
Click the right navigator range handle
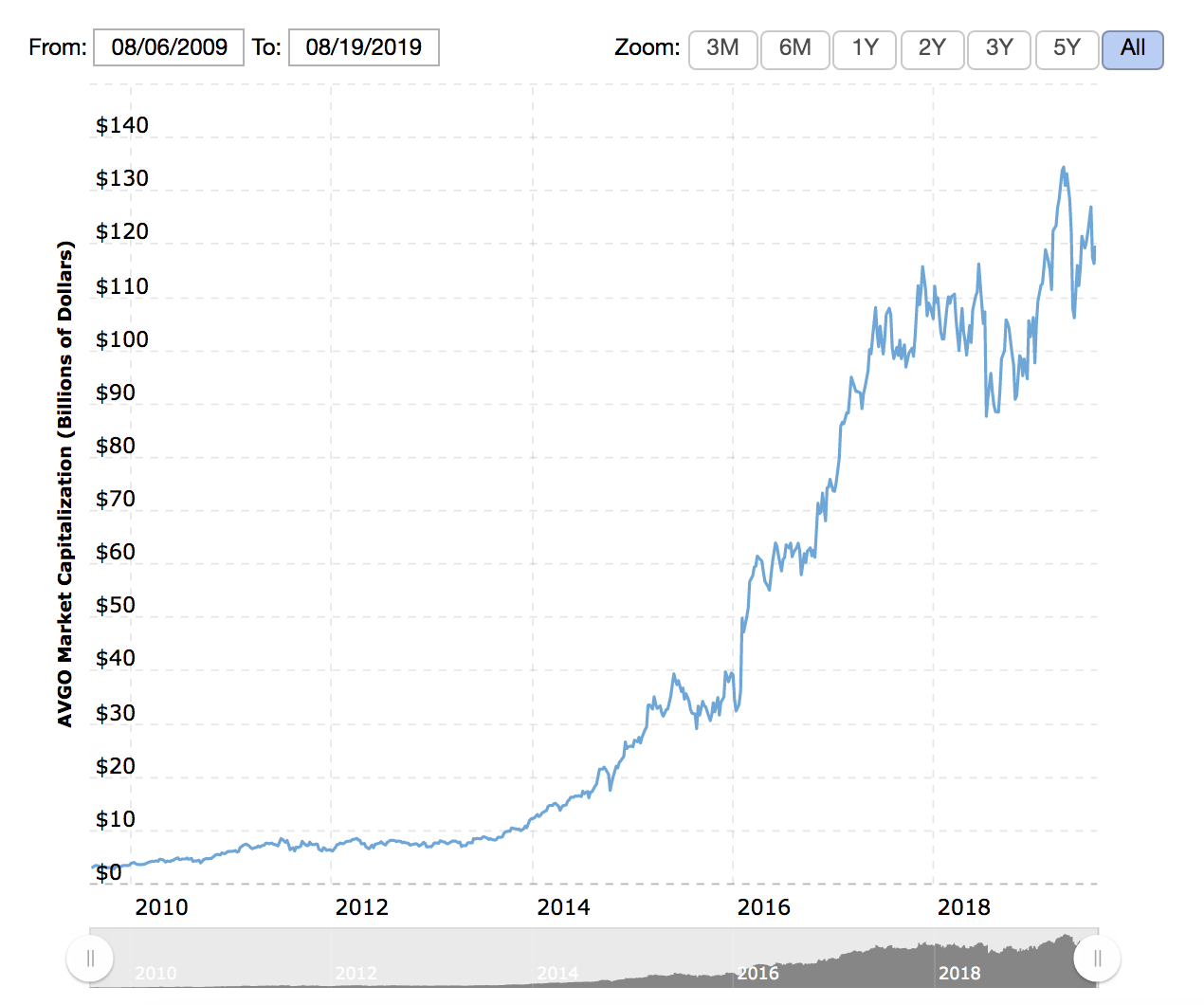pos(1097,959)
